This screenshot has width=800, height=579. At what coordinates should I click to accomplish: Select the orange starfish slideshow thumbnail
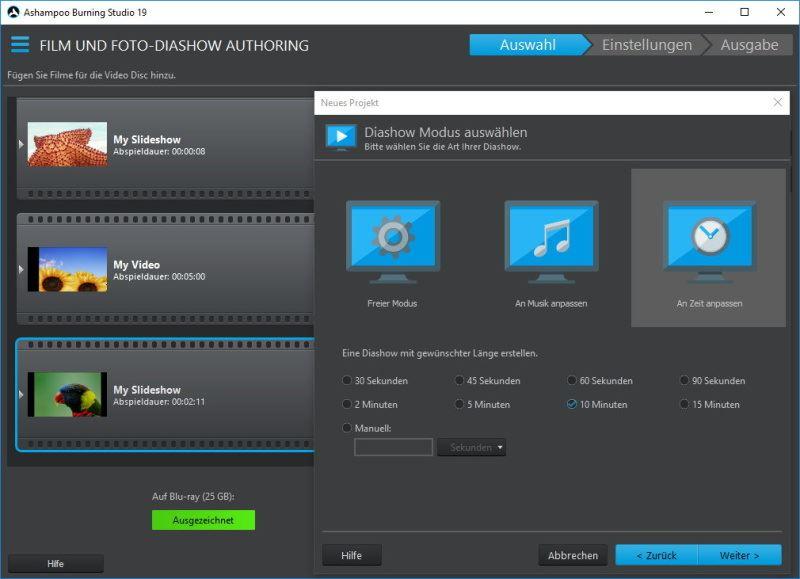(67, 144)
